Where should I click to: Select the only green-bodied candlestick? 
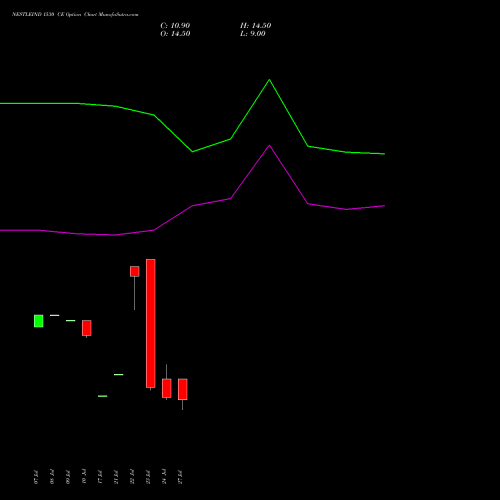coord(39,321)
